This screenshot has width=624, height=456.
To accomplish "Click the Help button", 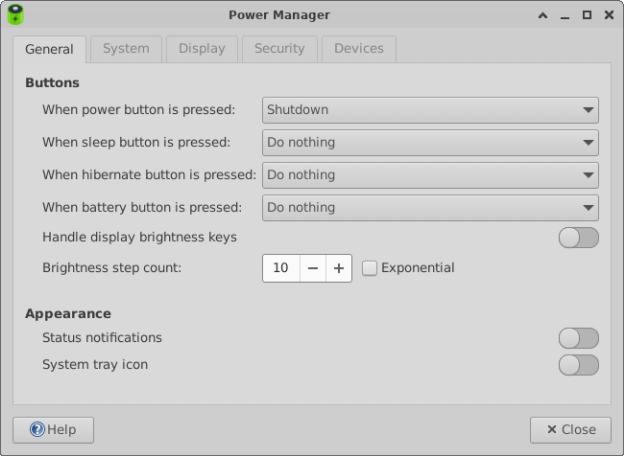I will point(53,429).
